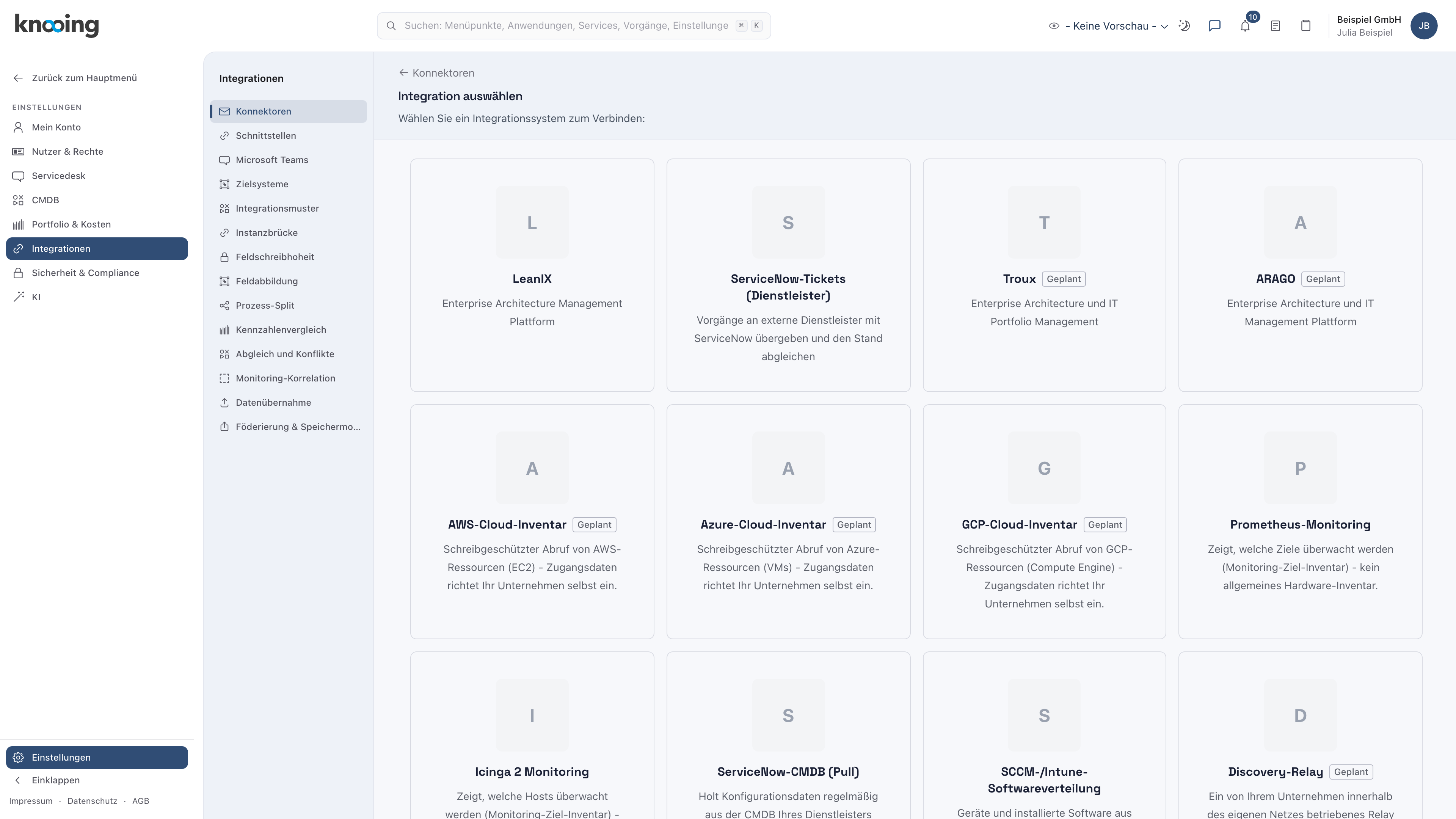Viewport: 1456px width, 819px height.
Task: Click the bars icon next to Kennzahlenvergleich
Action: point(224,330)
